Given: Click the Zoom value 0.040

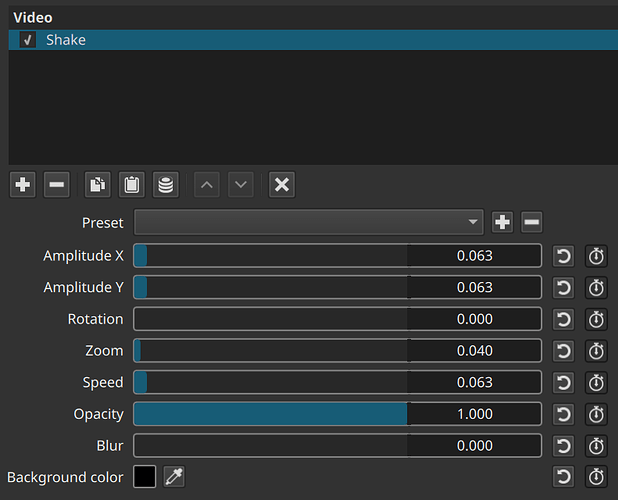Looking at the screenshot, I should 475,351.
